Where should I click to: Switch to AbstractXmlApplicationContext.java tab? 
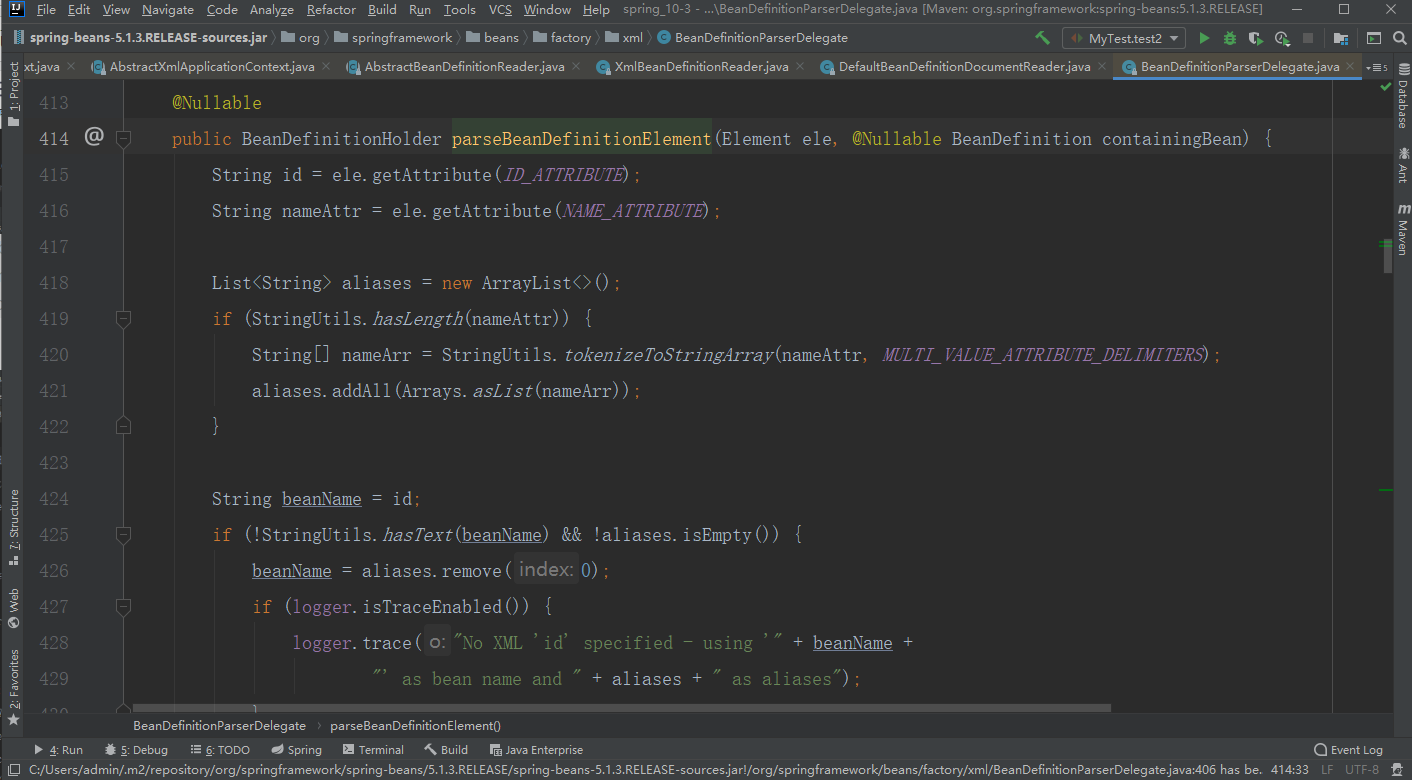point(212,67)
